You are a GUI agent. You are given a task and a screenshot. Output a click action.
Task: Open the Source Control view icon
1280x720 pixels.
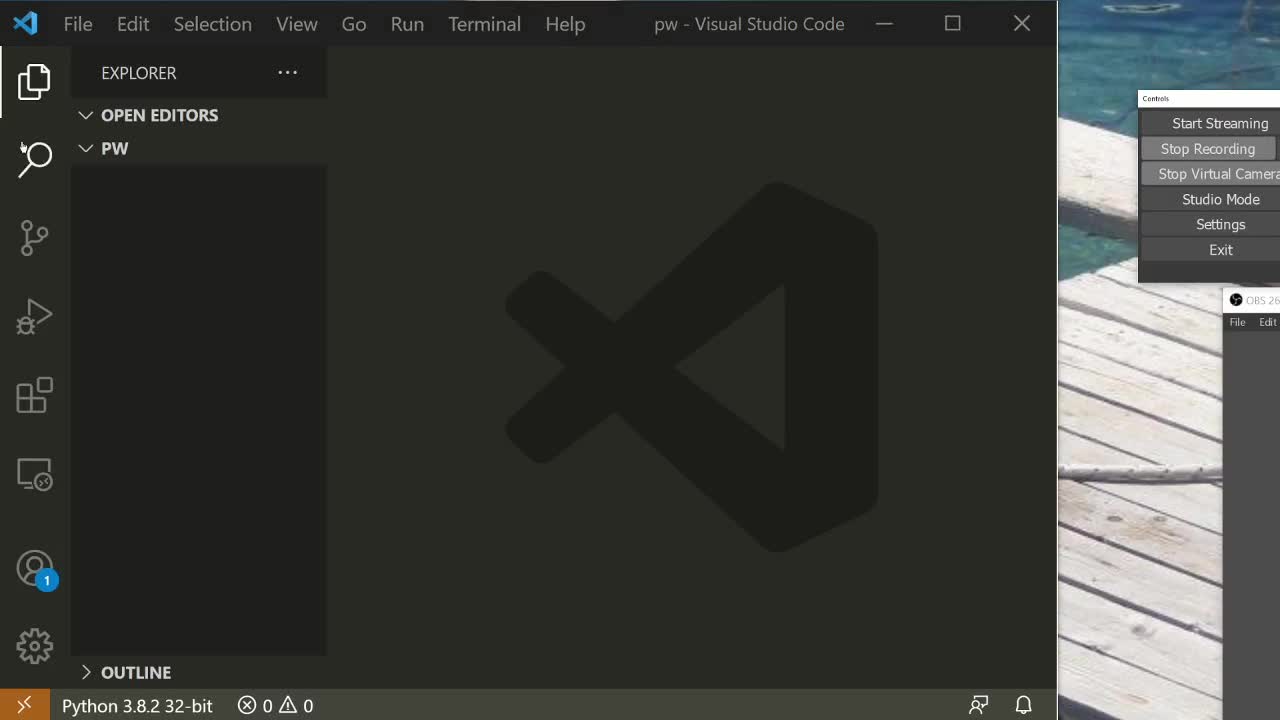tap(34, 238)
